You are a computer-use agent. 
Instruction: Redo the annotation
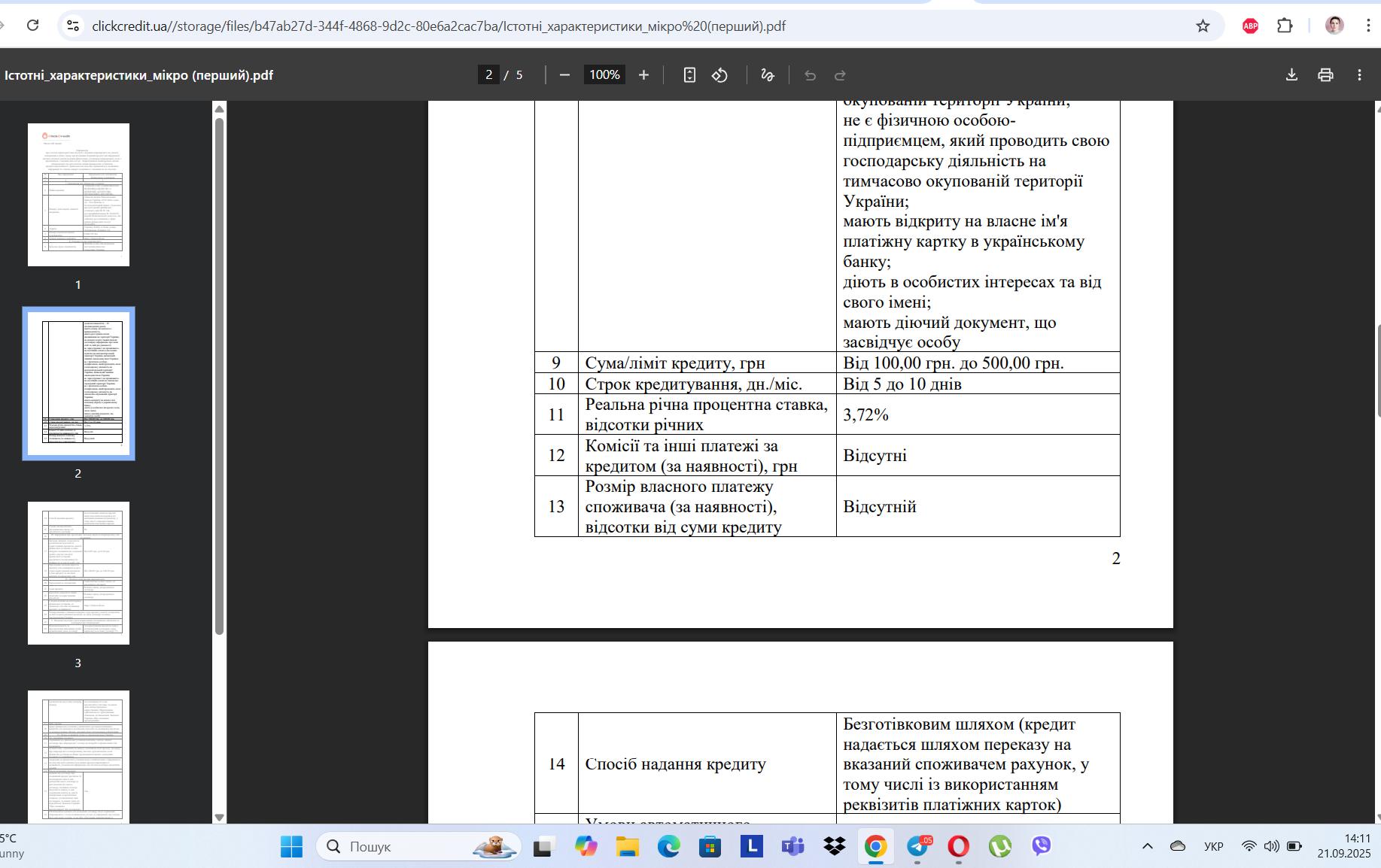(841, 75)
